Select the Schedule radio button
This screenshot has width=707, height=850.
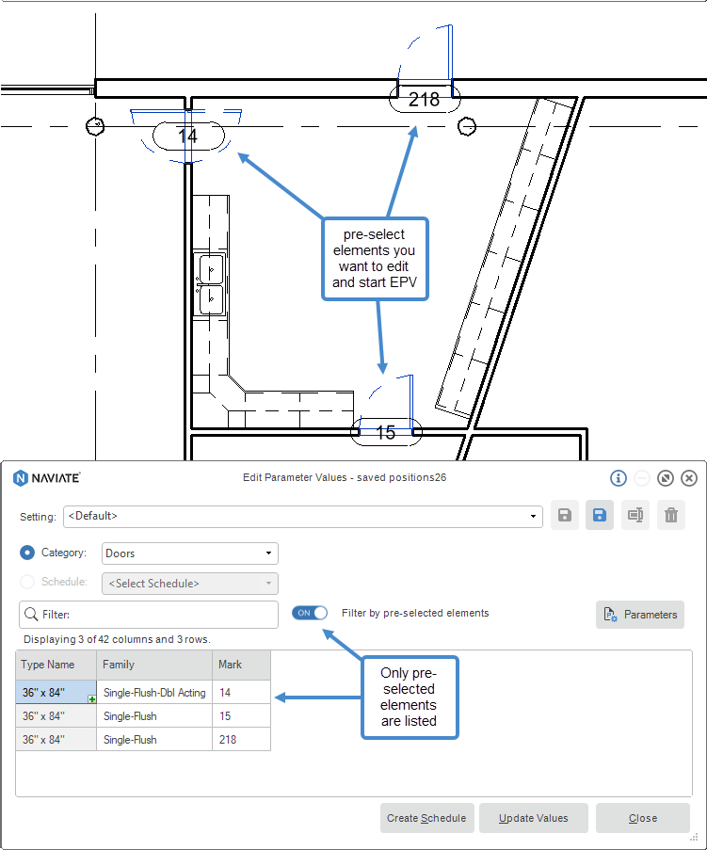(28, 582)
